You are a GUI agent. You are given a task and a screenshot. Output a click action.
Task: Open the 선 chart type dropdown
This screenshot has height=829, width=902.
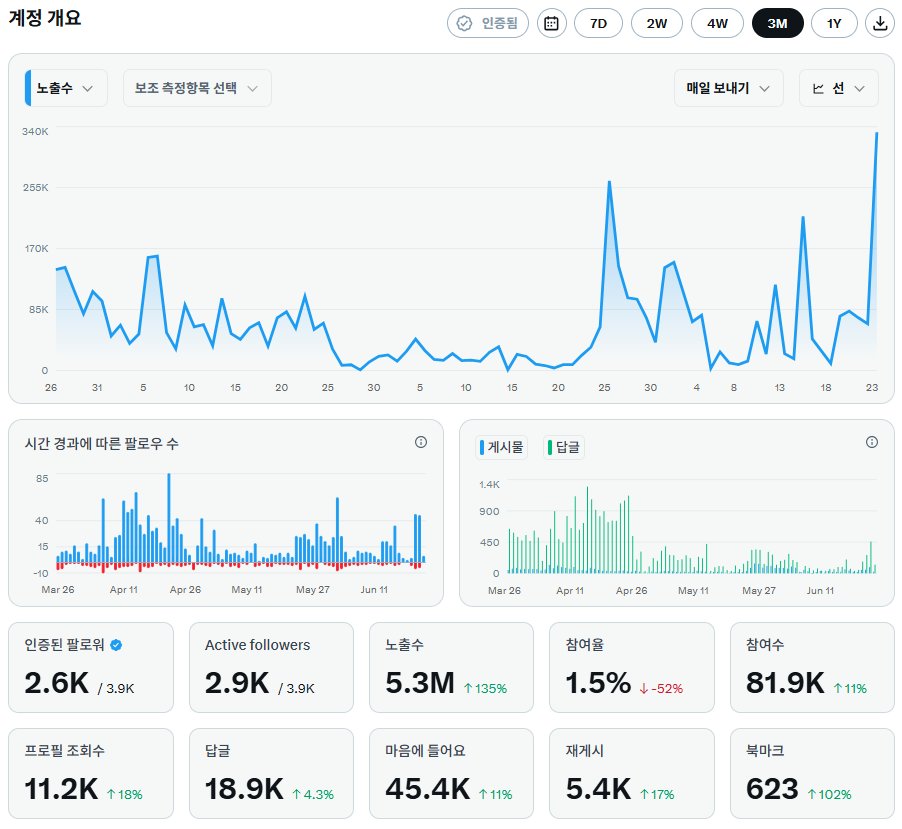838,88
